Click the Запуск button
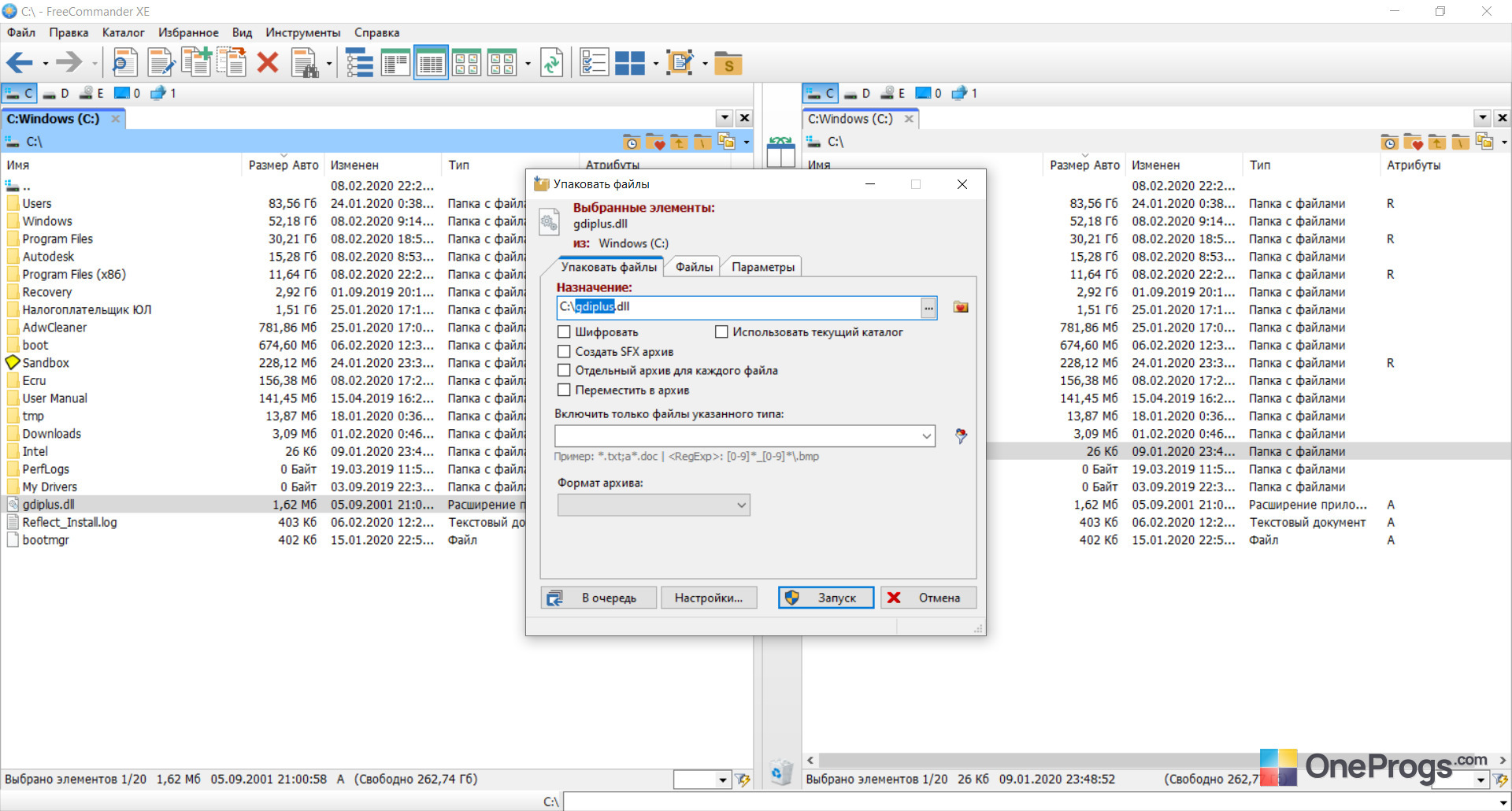The height and width of the screenshot is (811, 1512). (826, 598)
